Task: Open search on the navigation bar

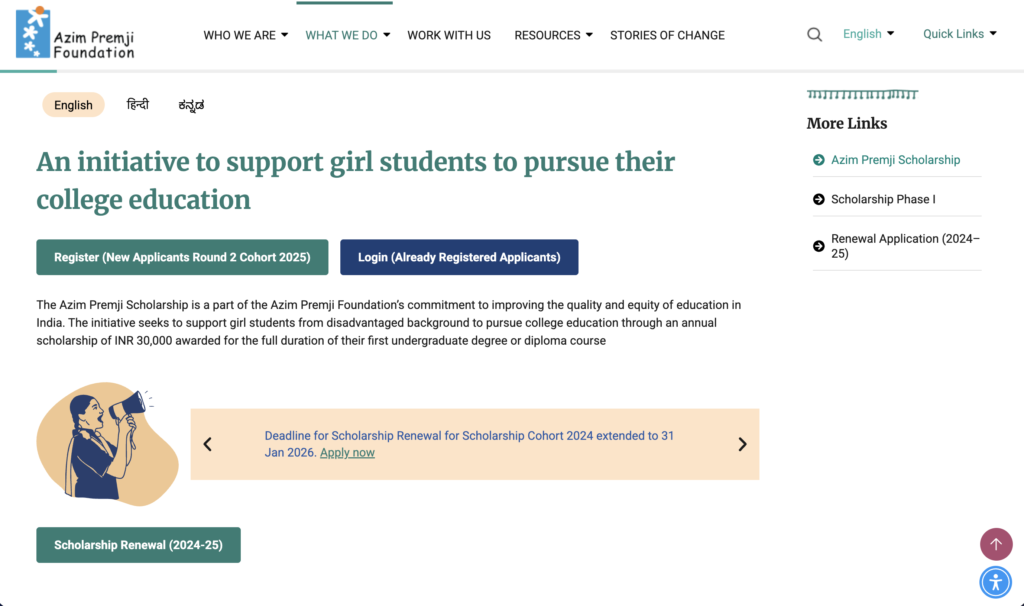Action: (x=814, y=34)
